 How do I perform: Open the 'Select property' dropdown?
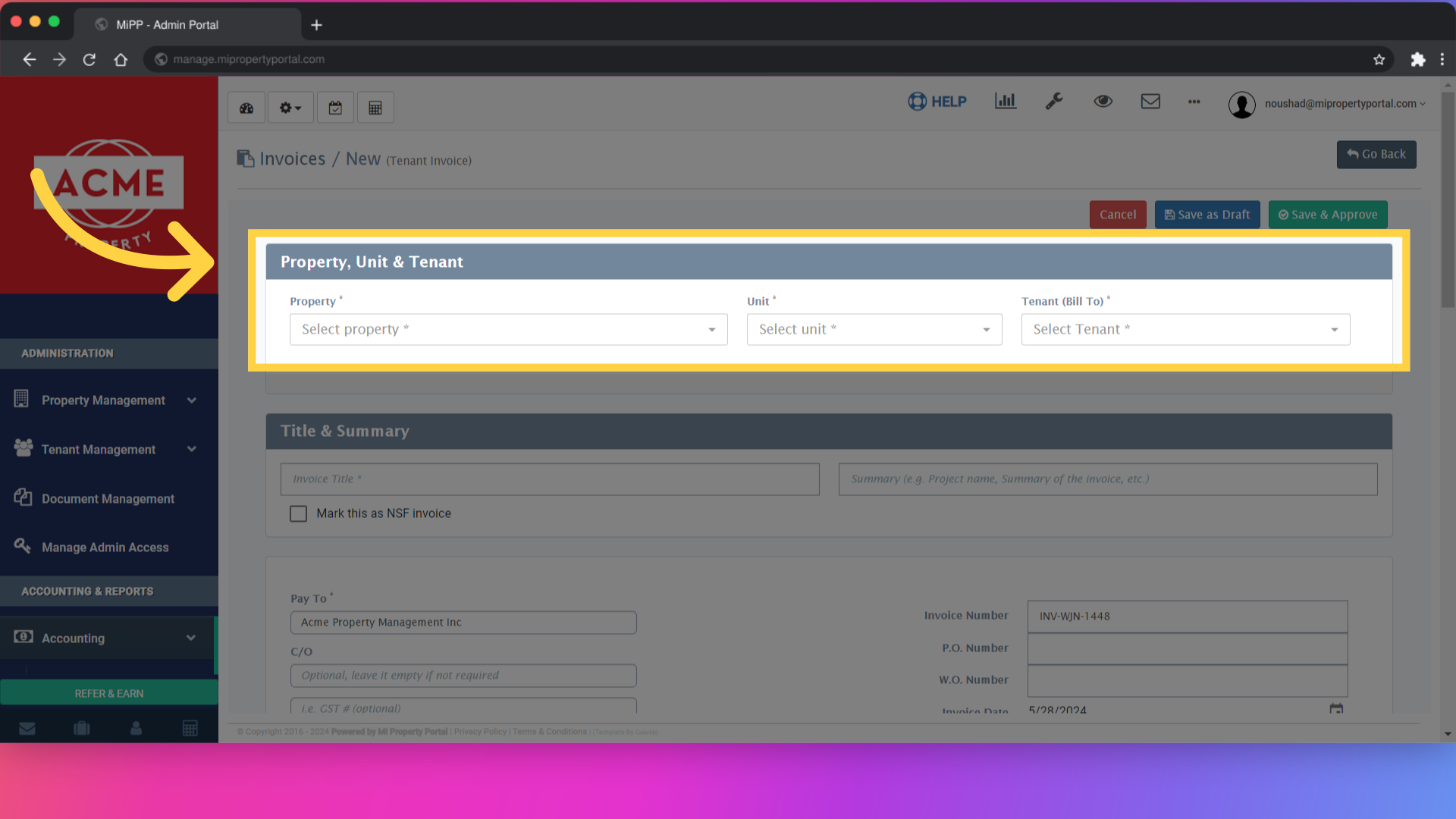click(508, 329)
